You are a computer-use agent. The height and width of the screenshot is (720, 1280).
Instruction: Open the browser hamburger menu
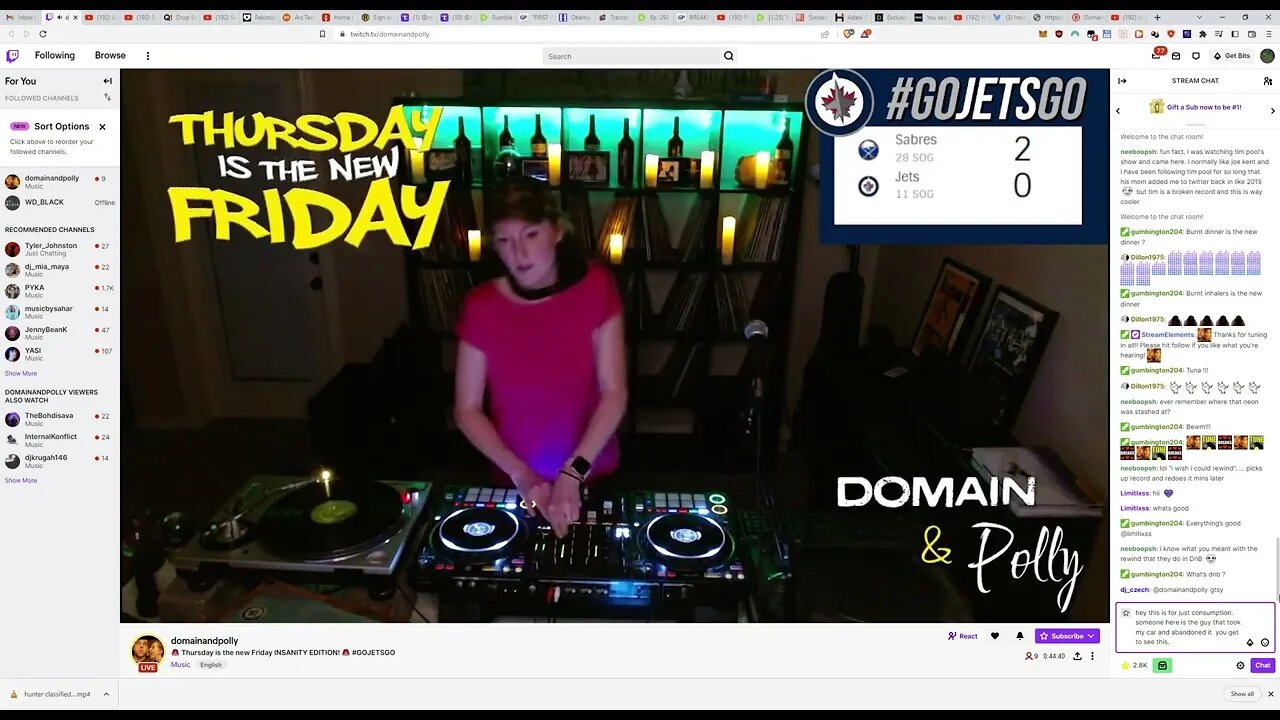pos(1271,33)
